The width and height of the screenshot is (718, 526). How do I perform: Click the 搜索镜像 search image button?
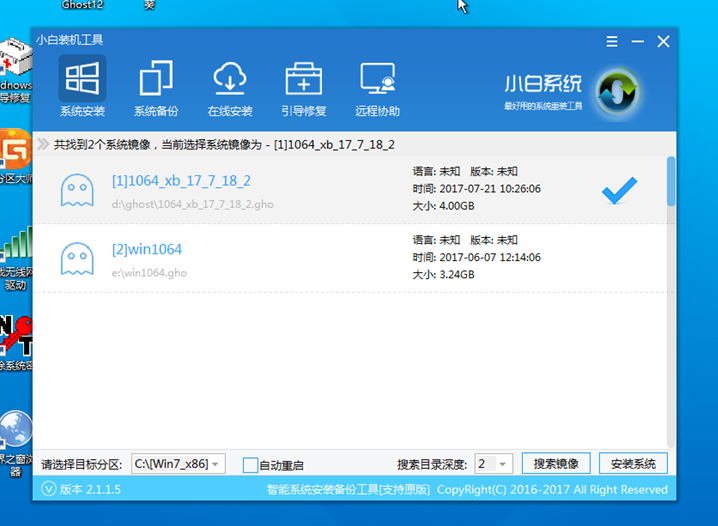point(556,464)
